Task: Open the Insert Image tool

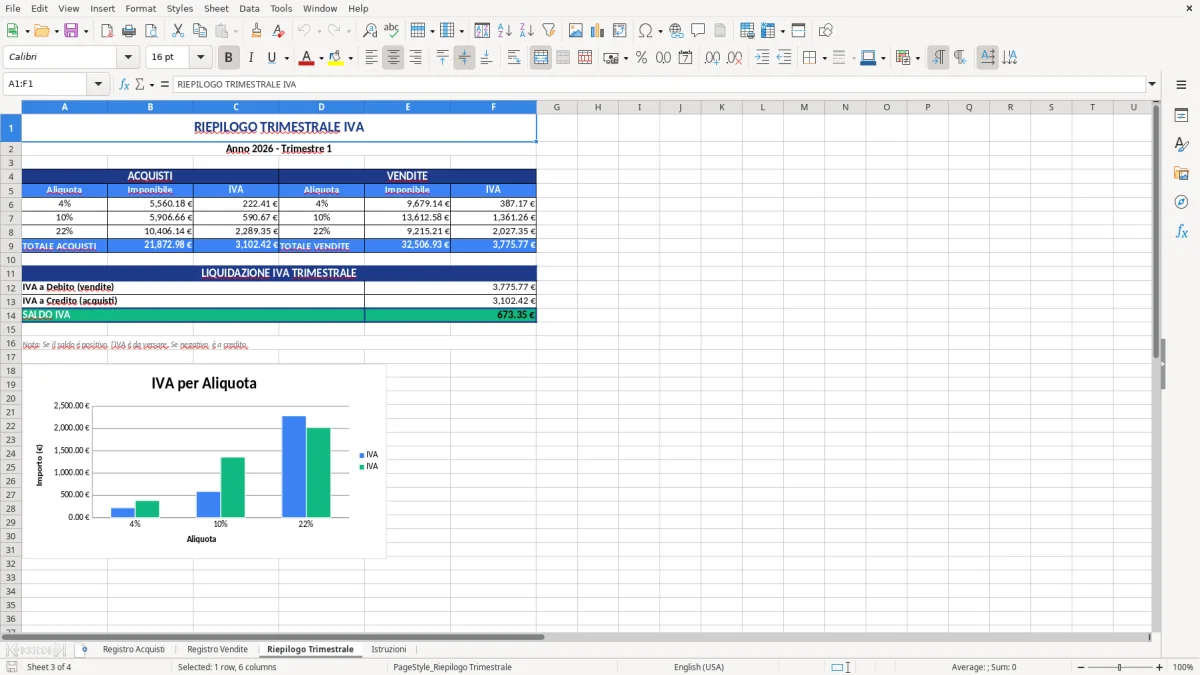Action: 576,30
